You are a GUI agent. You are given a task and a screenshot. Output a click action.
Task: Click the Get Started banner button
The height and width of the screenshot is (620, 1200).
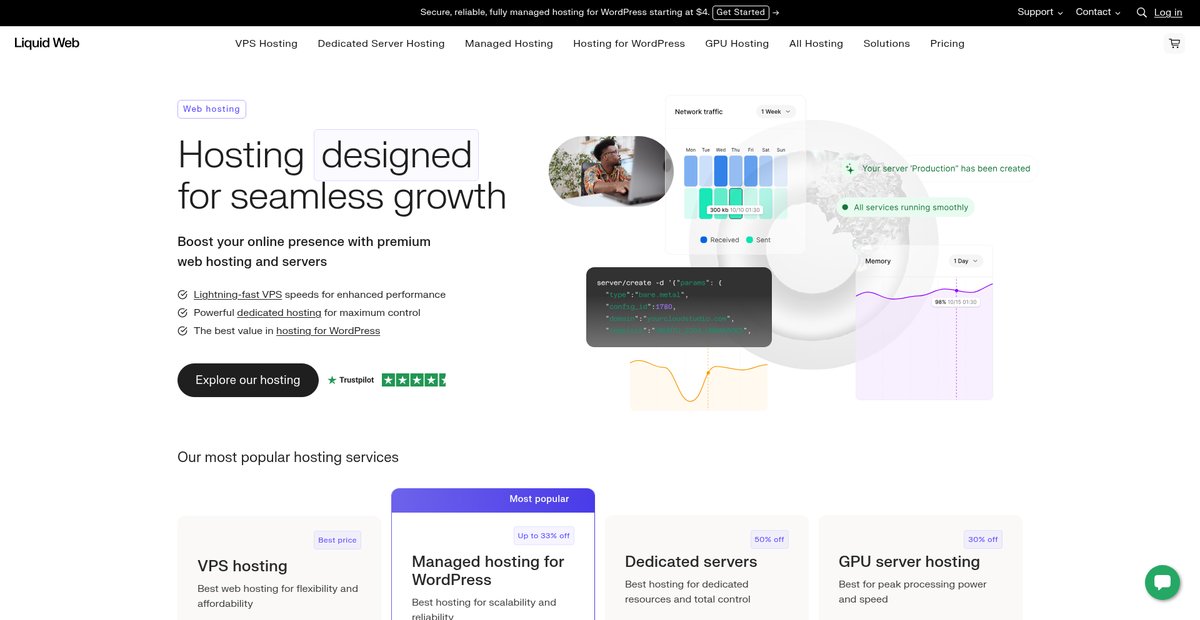point(741,12)
